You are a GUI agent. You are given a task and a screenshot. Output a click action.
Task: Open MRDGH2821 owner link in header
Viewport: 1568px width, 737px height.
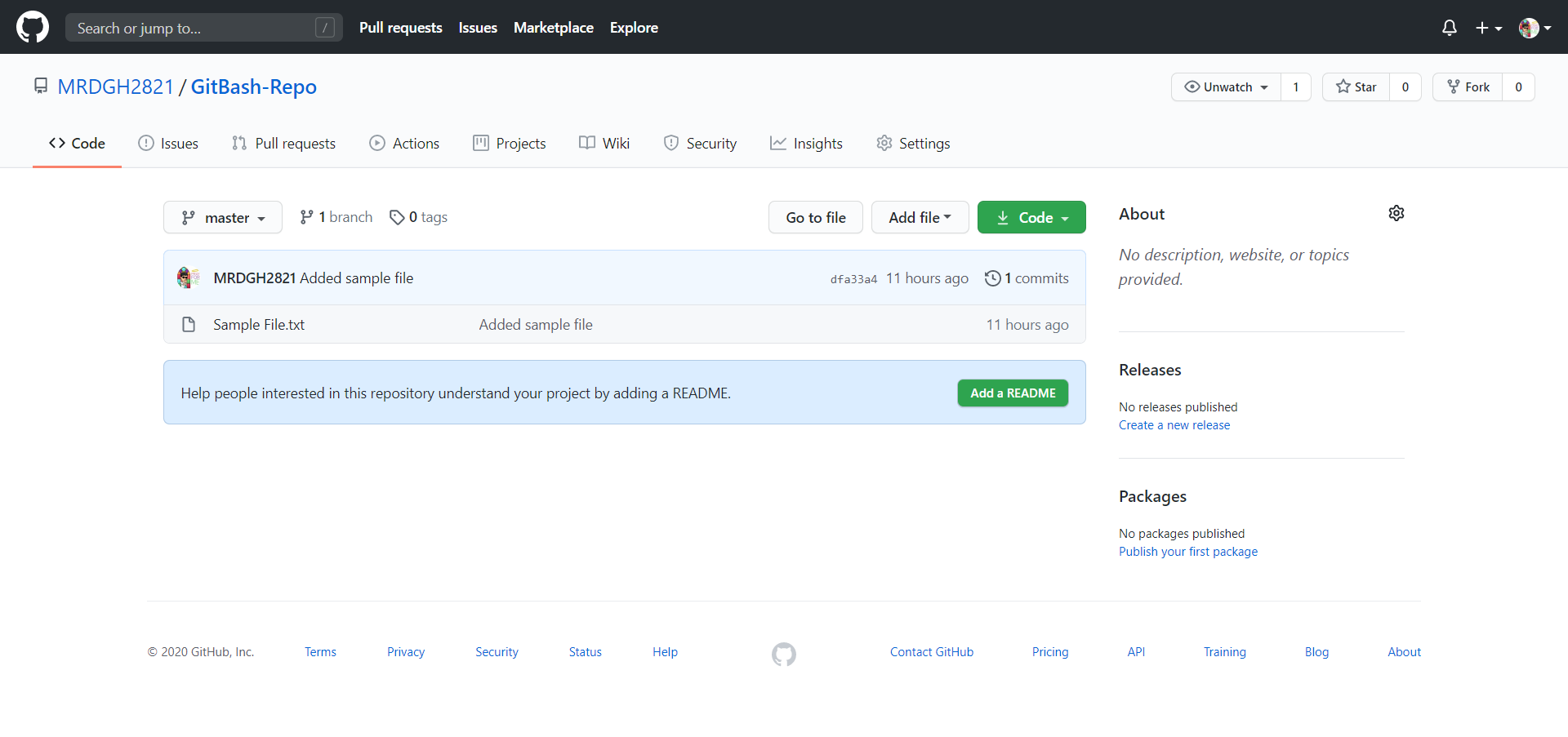[116, 87]
